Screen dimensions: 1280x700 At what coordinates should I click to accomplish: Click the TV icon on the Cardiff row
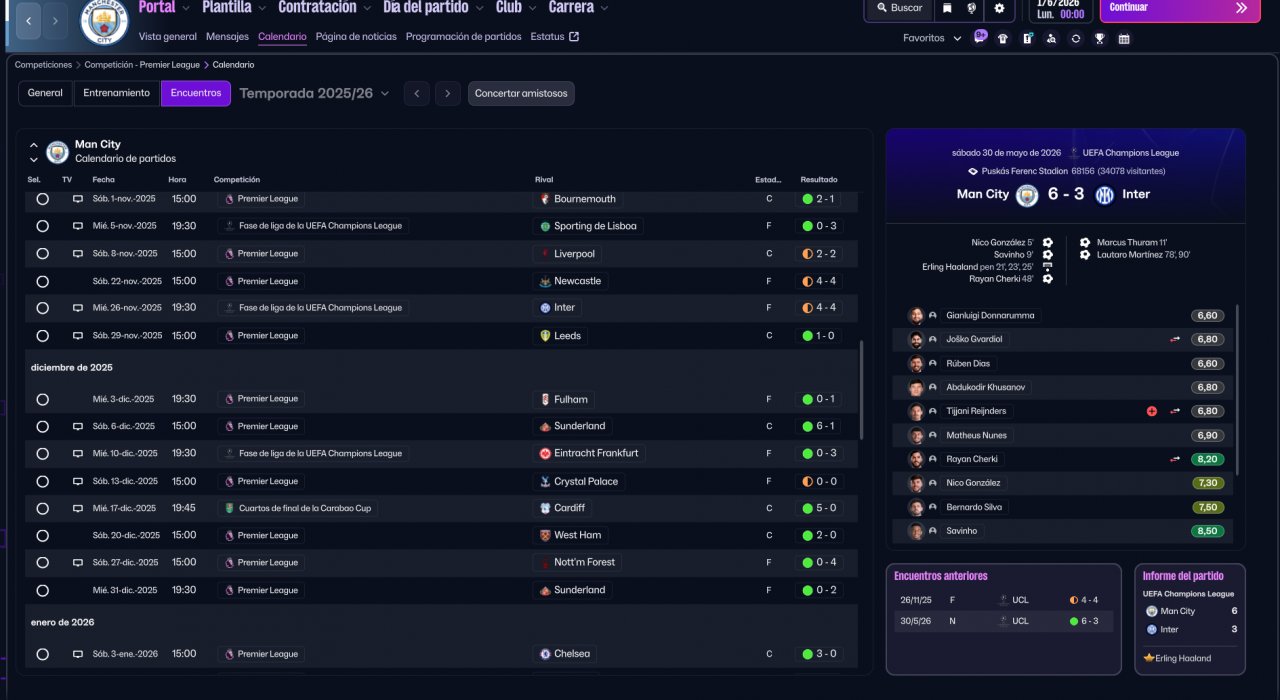78,508
